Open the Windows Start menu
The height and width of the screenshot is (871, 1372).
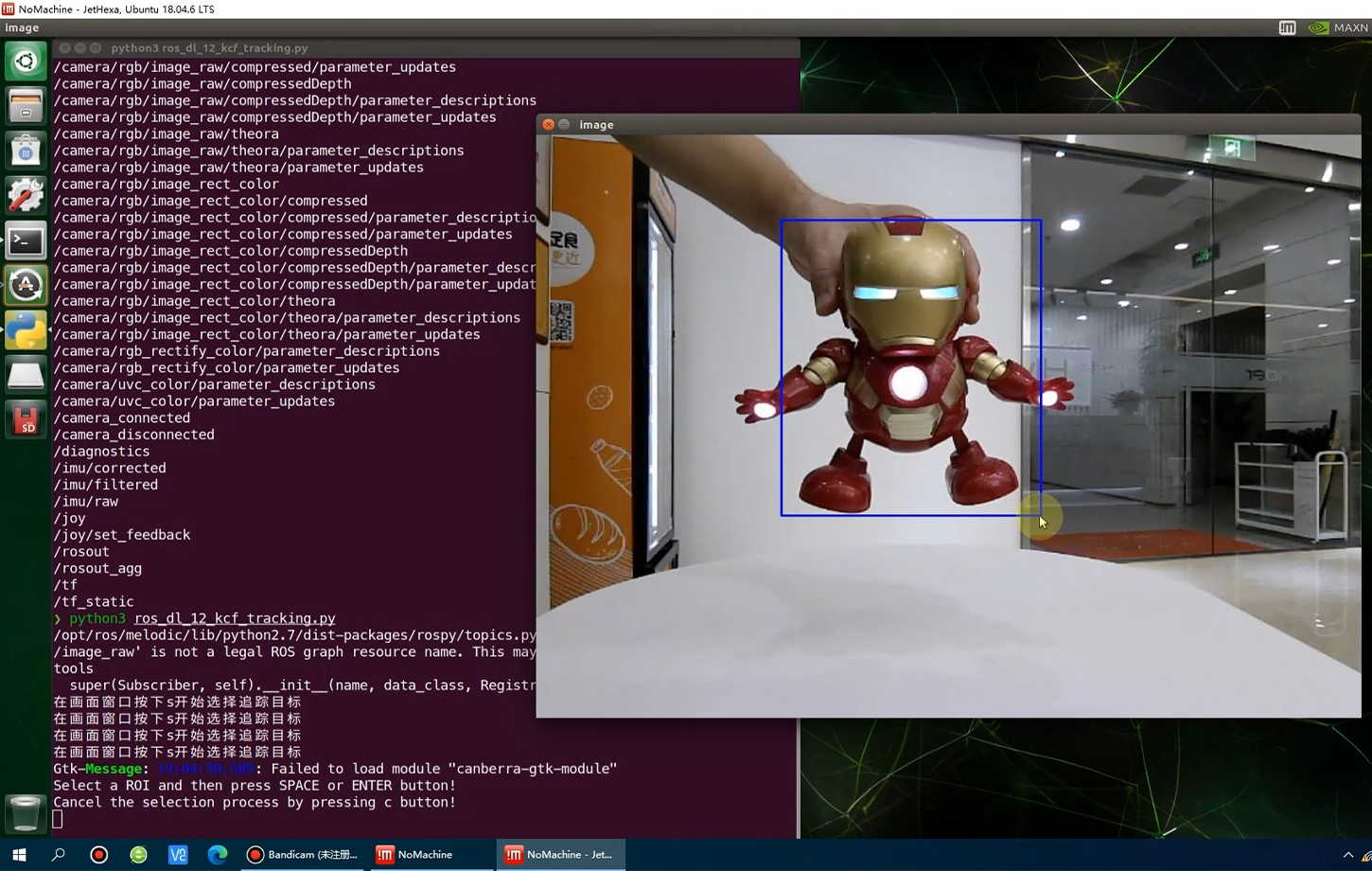point(19,854)
